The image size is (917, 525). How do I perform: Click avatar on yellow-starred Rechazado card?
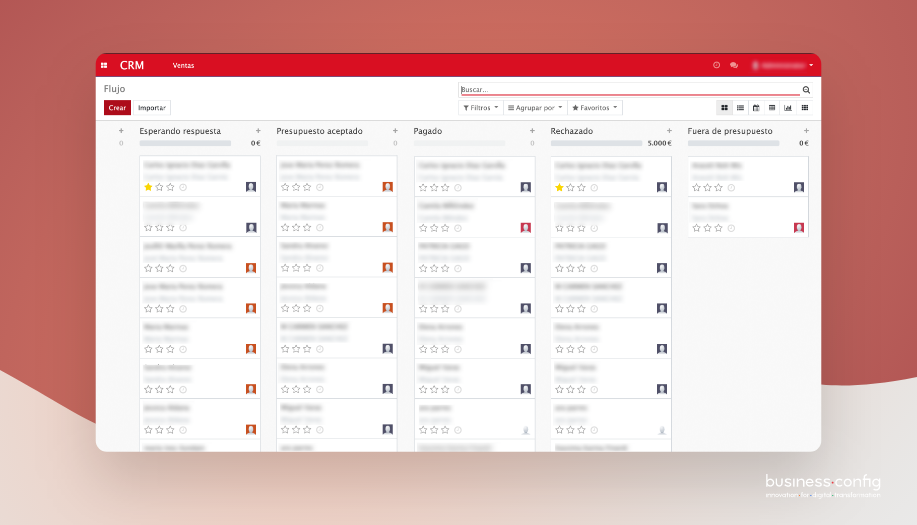point(662,187)
